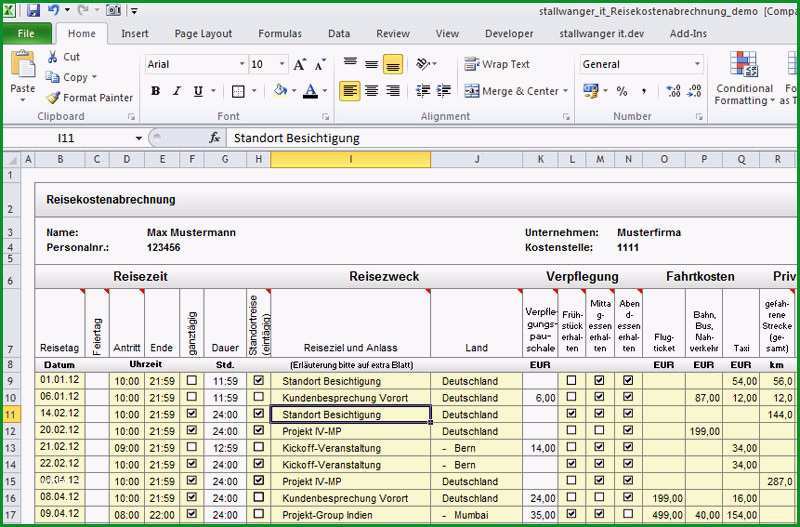Expand the Copy dropdown arrow
This screenshot has height=527, width=800.
click(94, 77)
